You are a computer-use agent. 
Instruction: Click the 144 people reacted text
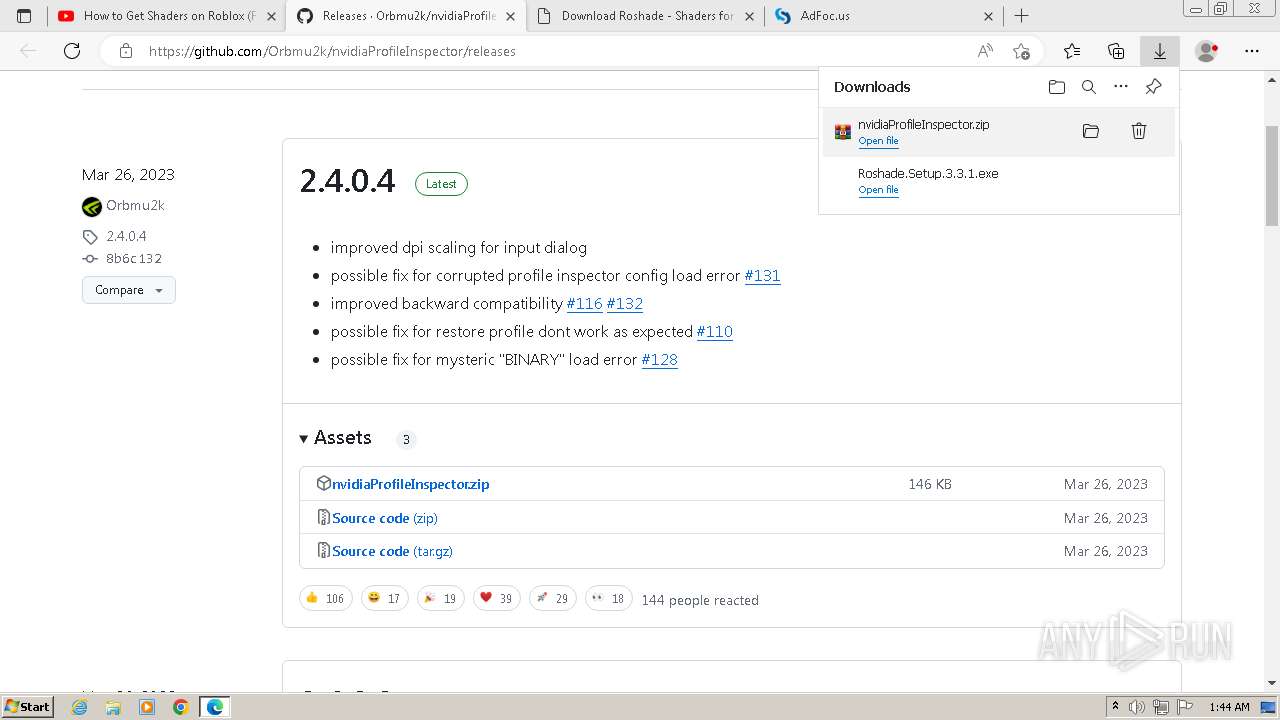tap(700, 600)
